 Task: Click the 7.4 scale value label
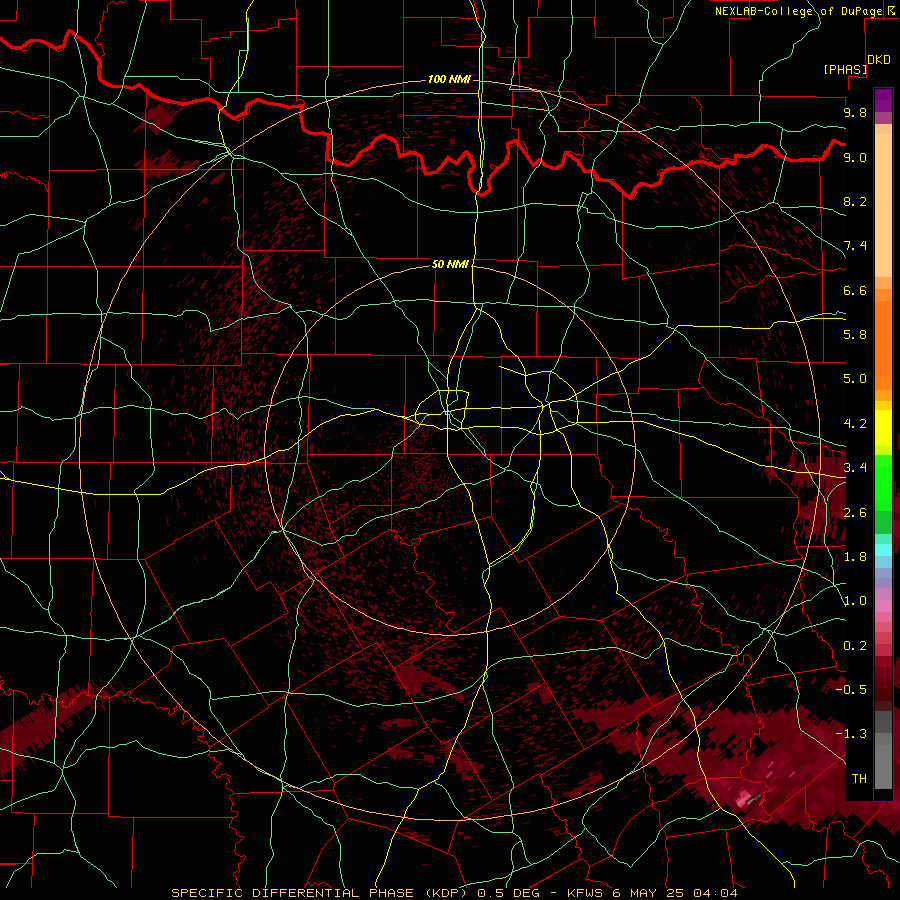coord(855,246)
